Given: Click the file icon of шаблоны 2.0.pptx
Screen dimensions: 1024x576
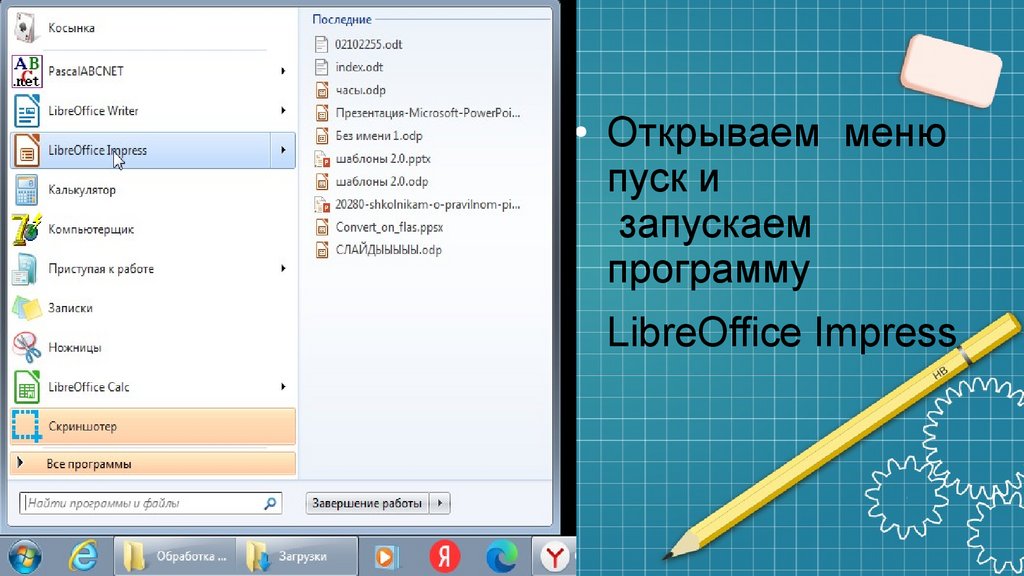Looking at the screenshot, I should 321,159.
